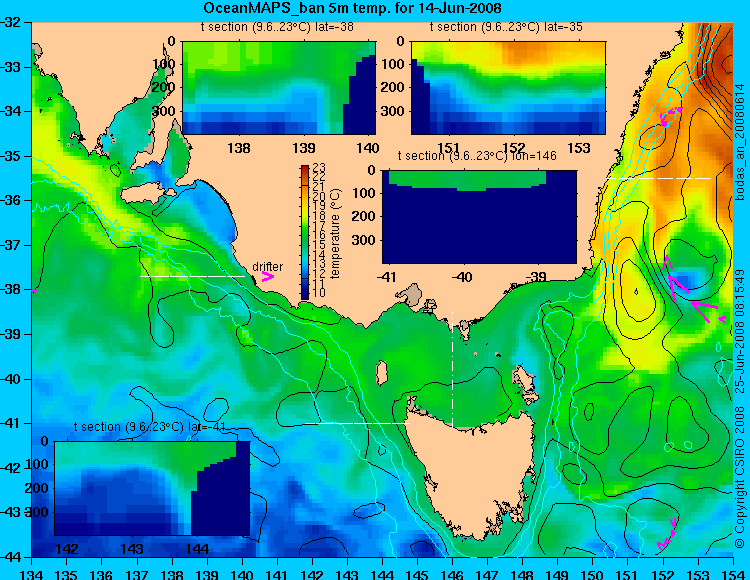Click latitude label -35 on the left axis
The width and height of the screenshot is (750, 580).
point(11,156)
